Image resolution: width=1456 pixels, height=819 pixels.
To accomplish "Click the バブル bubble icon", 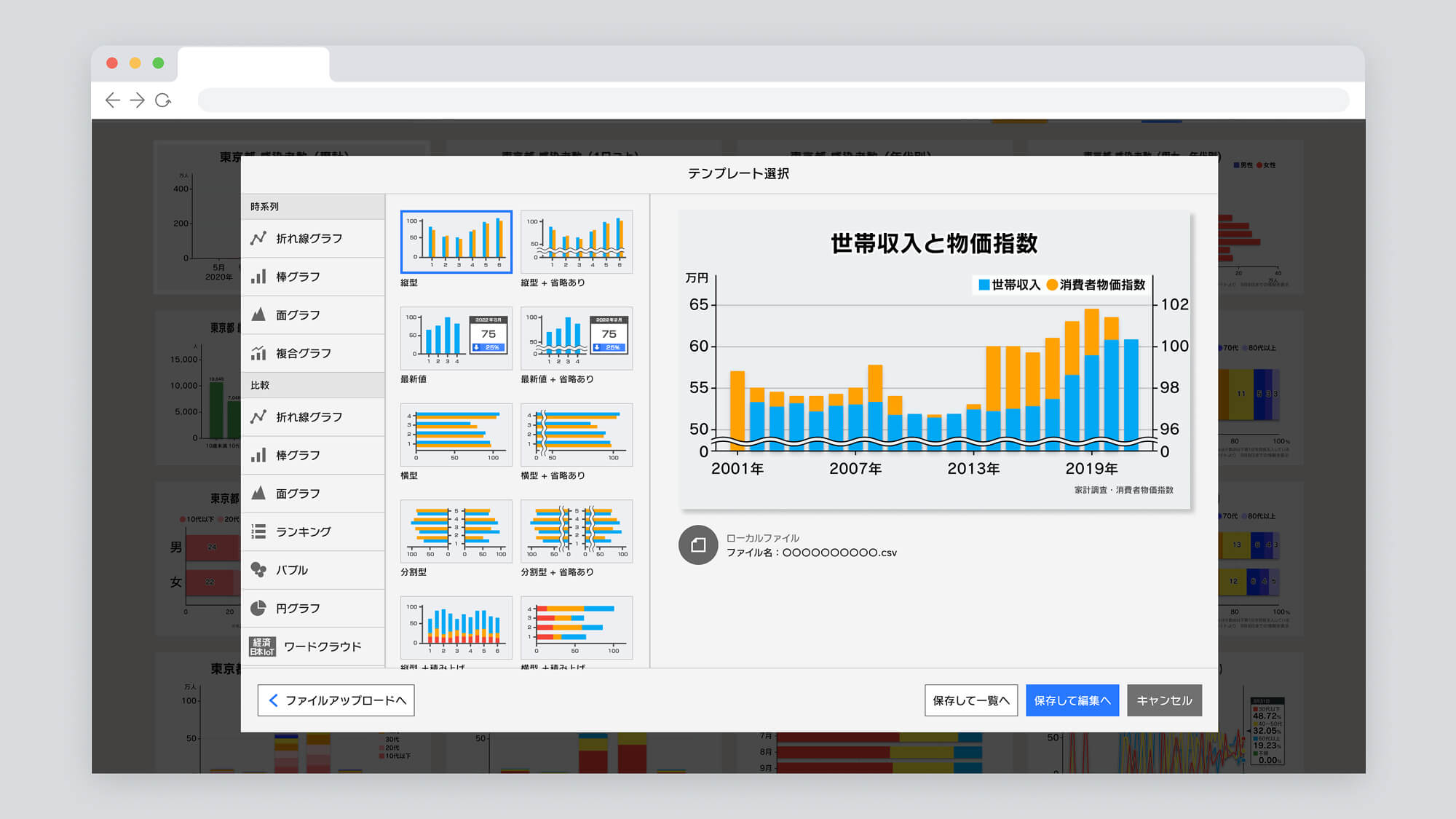I will click(x=258, y=570).
